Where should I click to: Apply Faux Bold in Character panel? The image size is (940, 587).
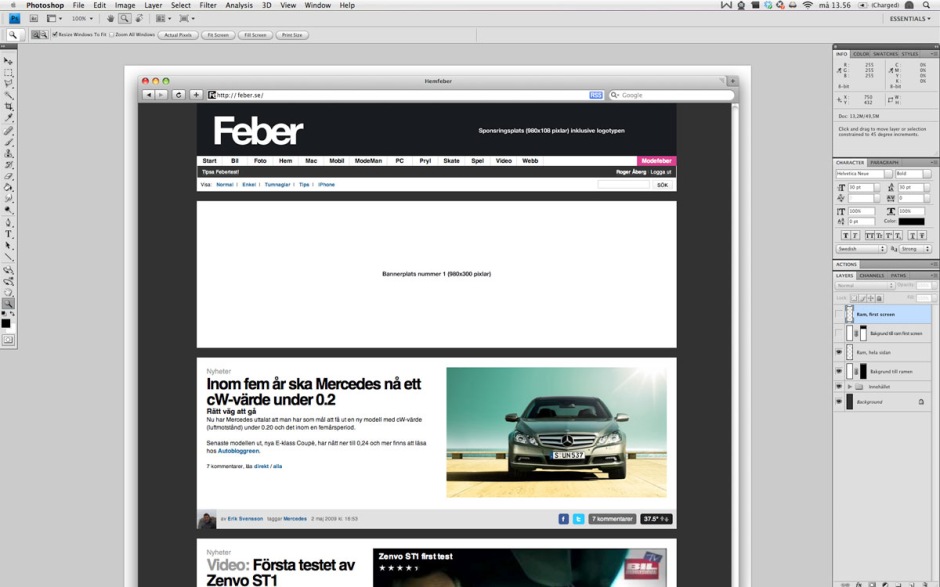[846, 236]
